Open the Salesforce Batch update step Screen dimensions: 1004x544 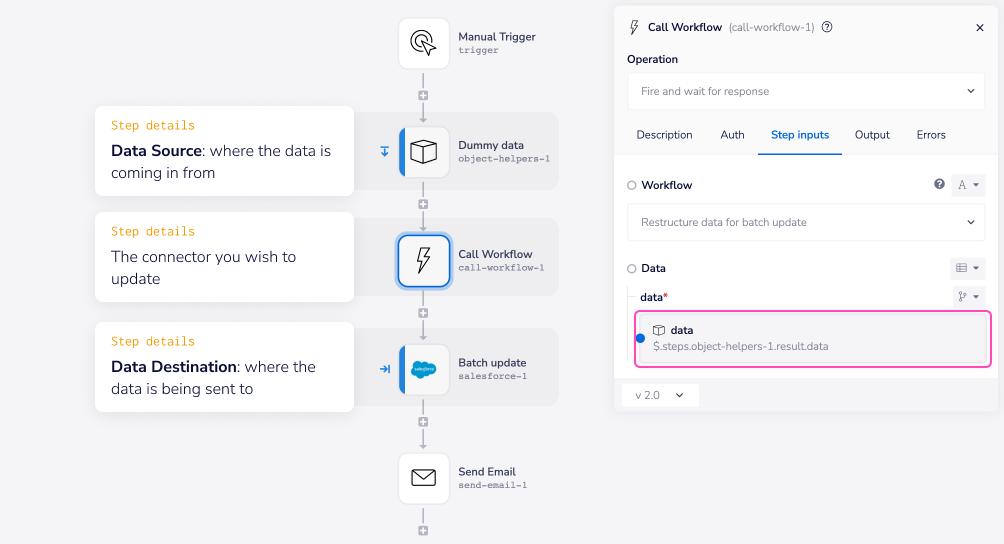point(424,370)
